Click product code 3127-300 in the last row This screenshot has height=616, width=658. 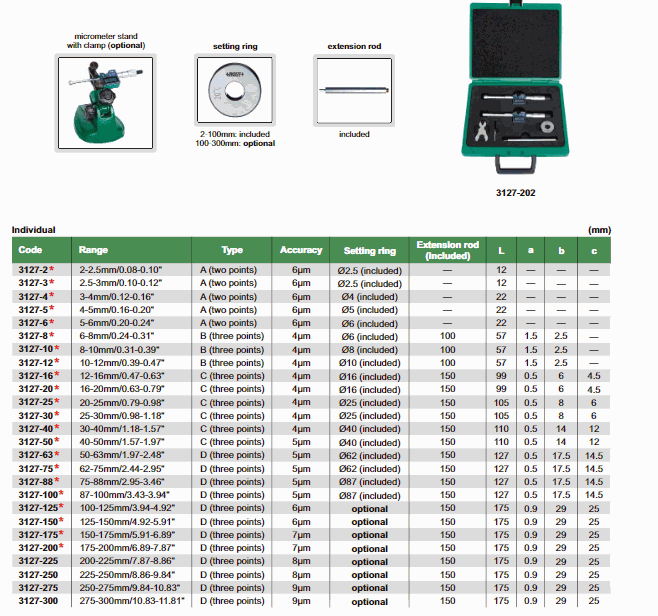37,601
